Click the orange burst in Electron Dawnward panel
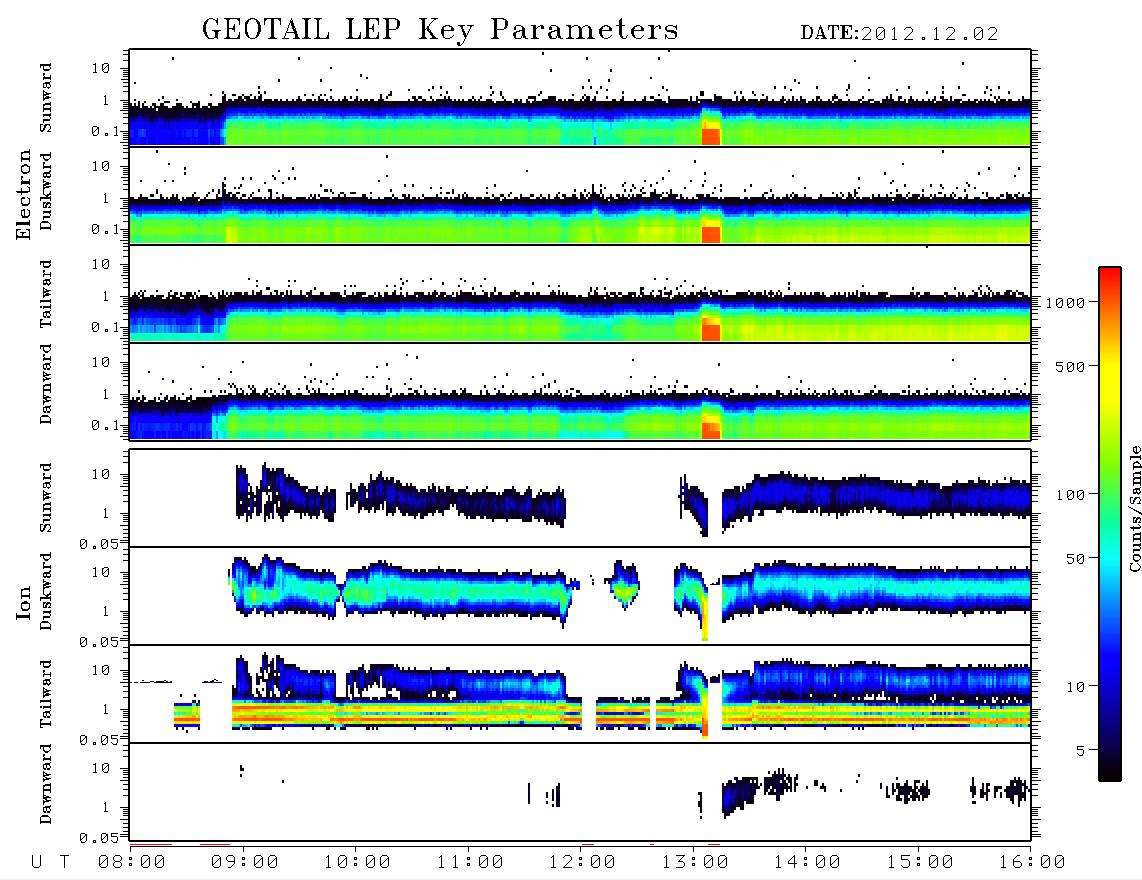 click(x=711, y=430)
